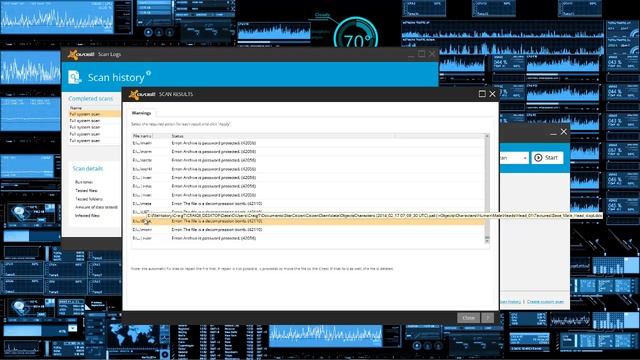Click the results list scrollbar down arrow

click(487, 241)
